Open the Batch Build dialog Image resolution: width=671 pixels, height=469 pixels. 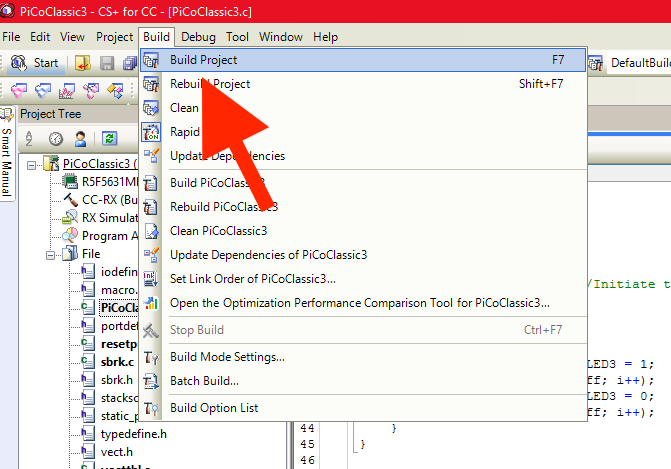point(363,380)
